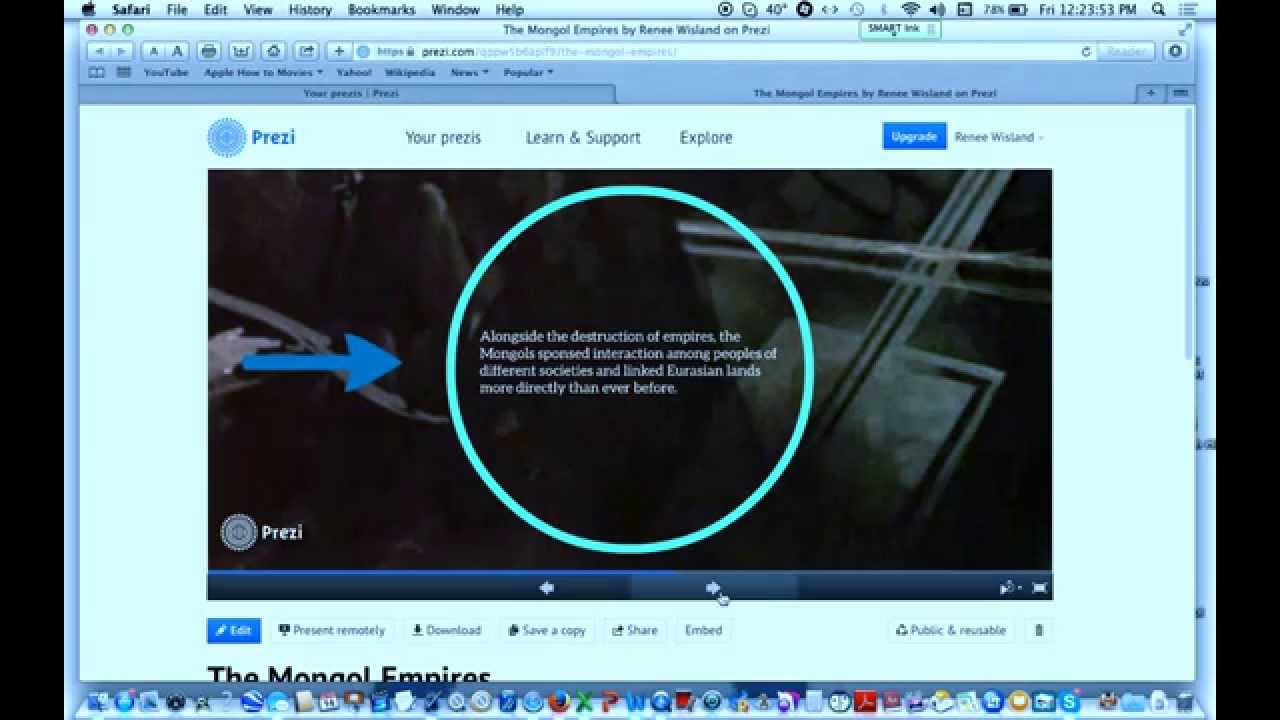Enter fullscreen mode in the prezi player
1280x720 pixels.
(1040, 588)
